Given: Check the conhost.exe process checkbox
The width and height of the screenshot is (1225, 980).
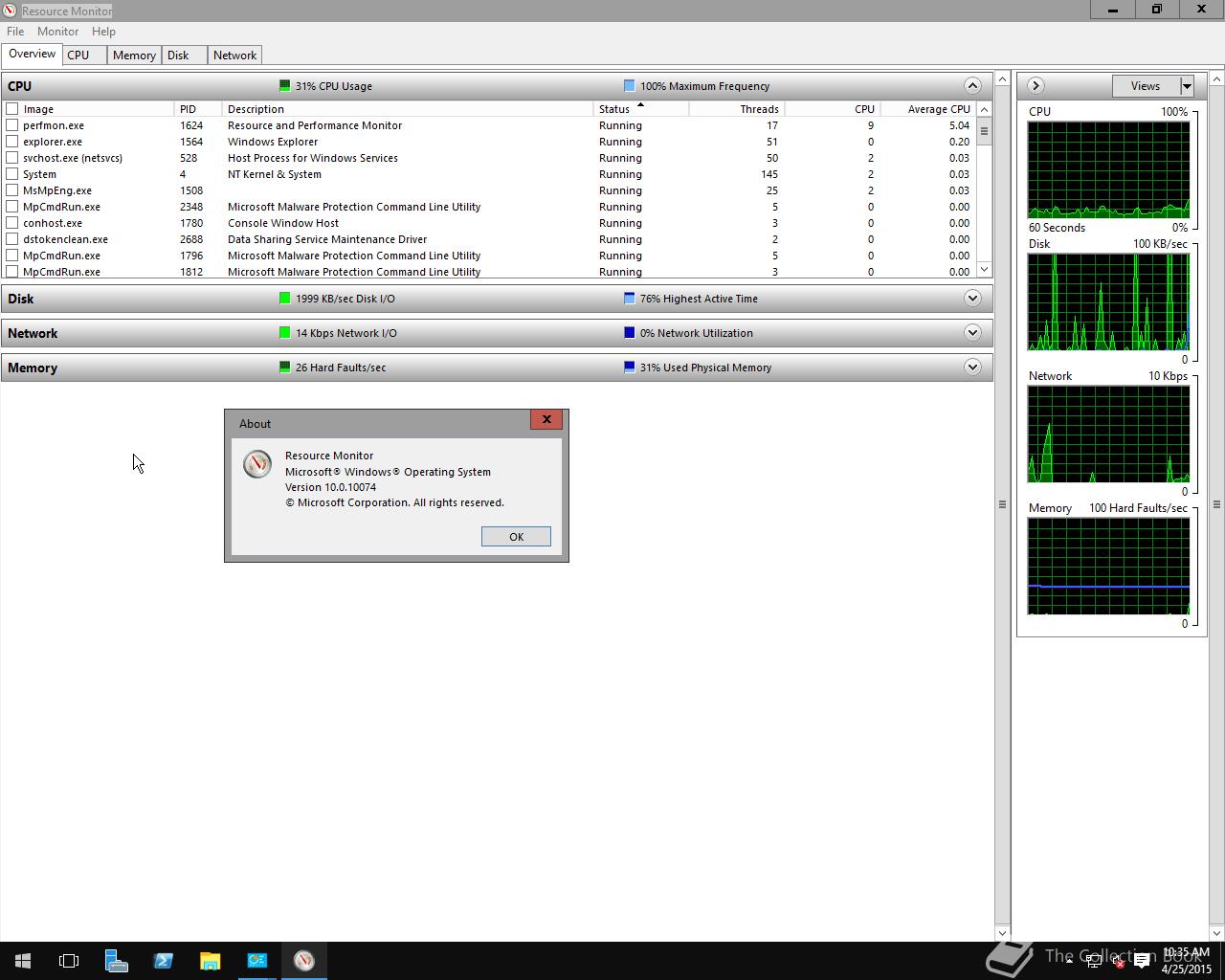Looking at the screenshot, I should (12, 223).
